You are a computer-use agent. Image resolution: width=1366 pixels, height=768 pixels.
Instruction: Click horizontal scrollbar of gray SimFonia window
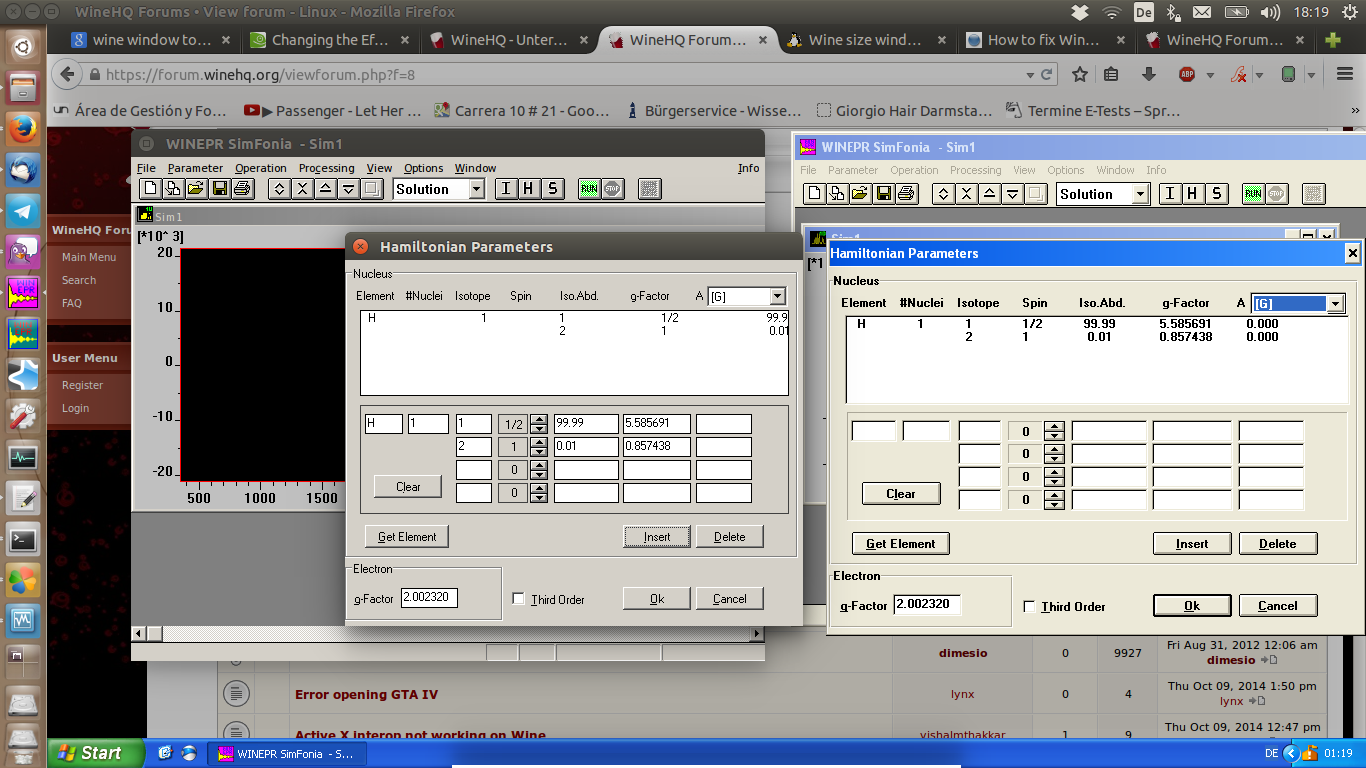pyautogui.click(x=448, y=634)
